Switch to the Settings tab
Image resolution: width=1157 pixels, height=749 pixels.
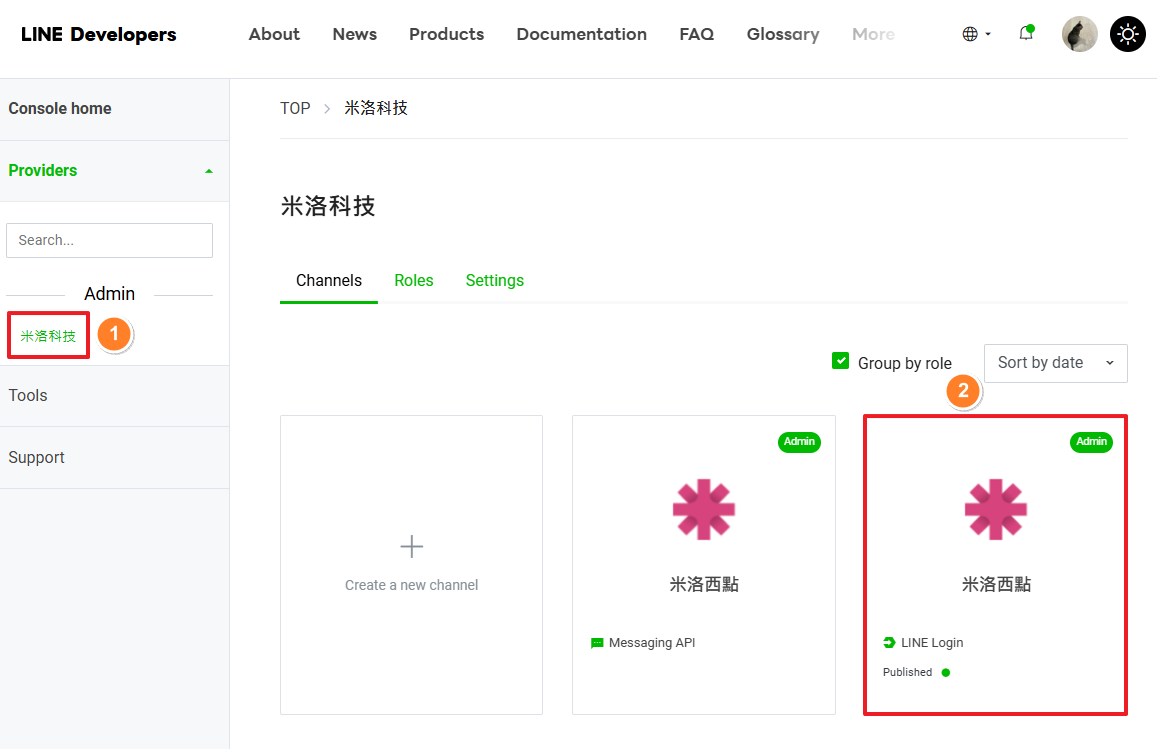click(x=494, y=281)
